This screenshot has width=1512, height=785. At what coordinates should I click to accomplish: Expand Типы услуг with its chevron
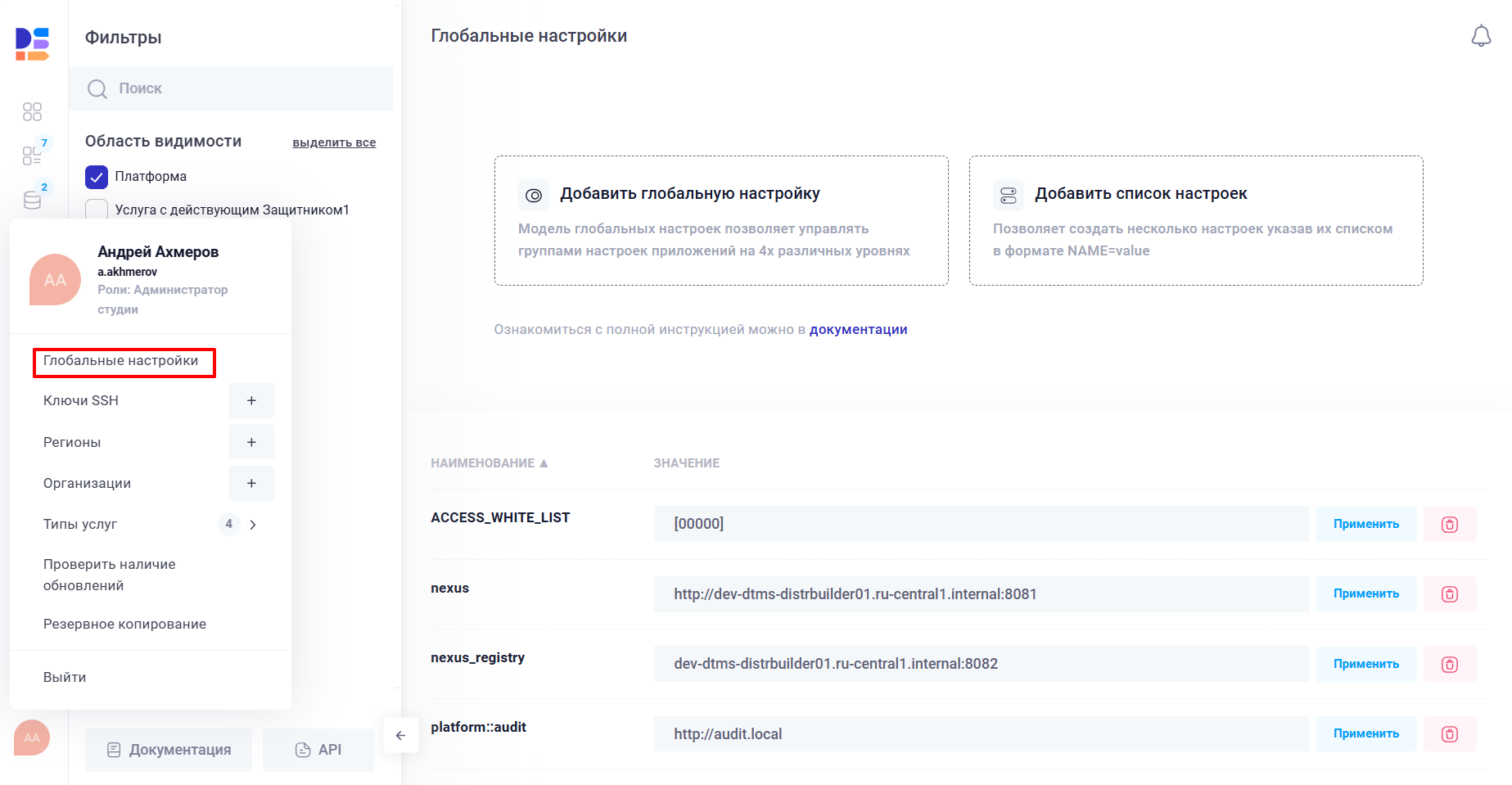tap(254, 524)
